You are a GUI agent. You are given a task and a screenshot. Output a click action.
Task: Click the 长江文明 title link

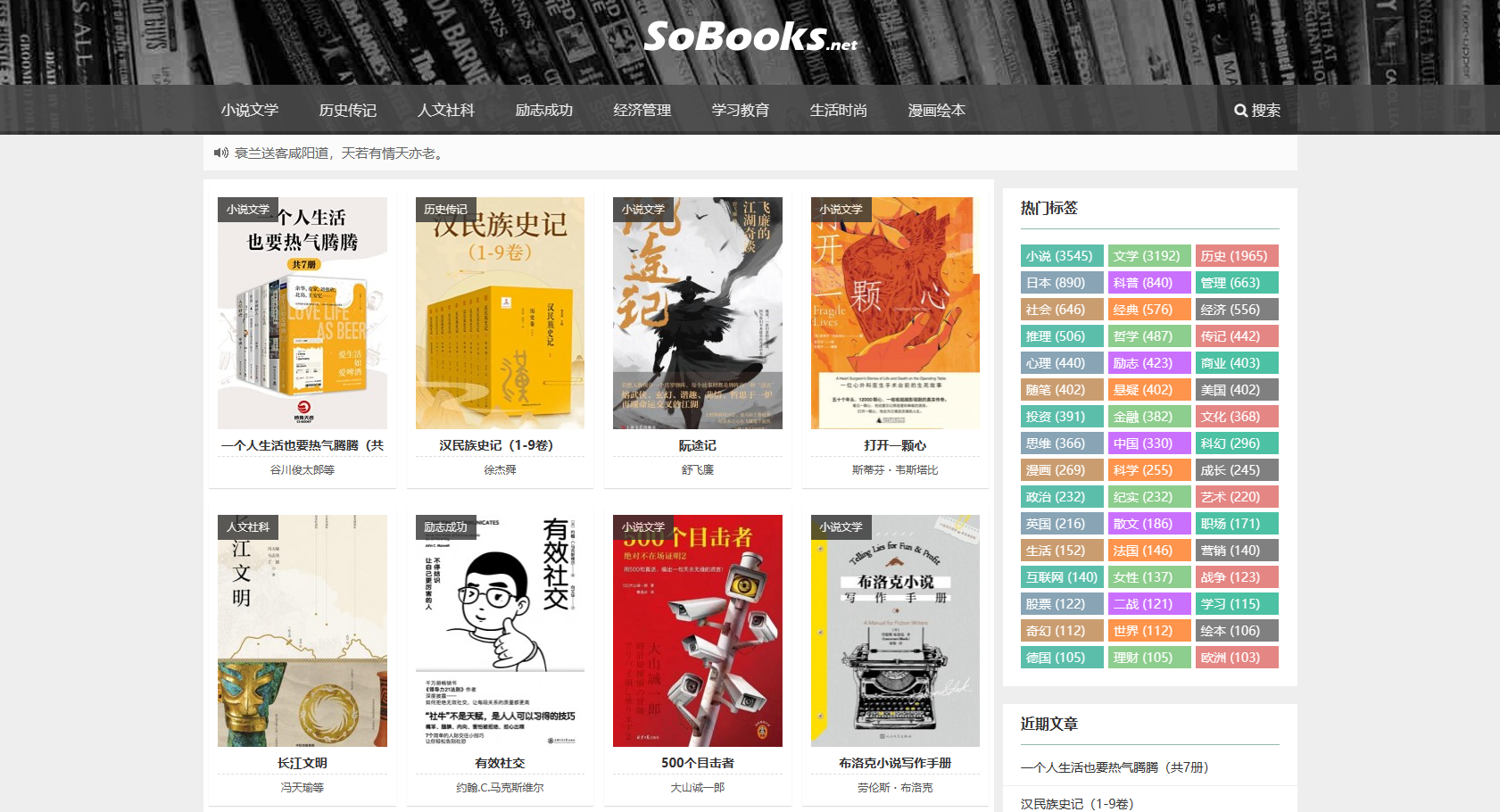click(302, 763)
